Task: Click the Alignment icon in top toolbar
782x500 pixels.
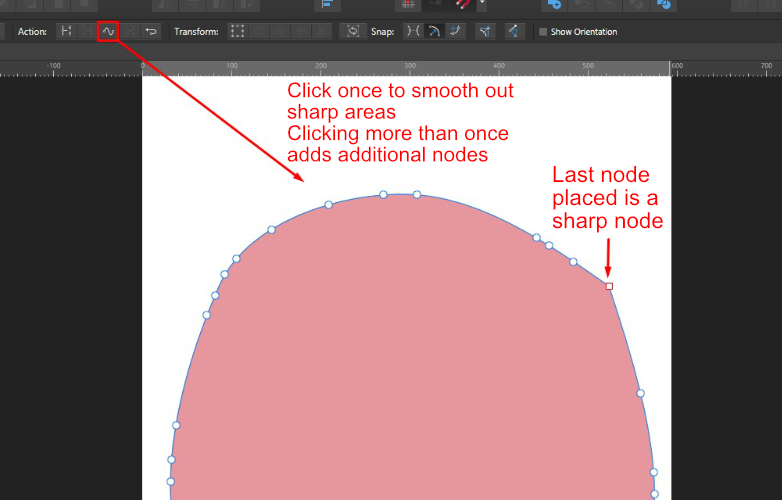Action: point(327,4)
